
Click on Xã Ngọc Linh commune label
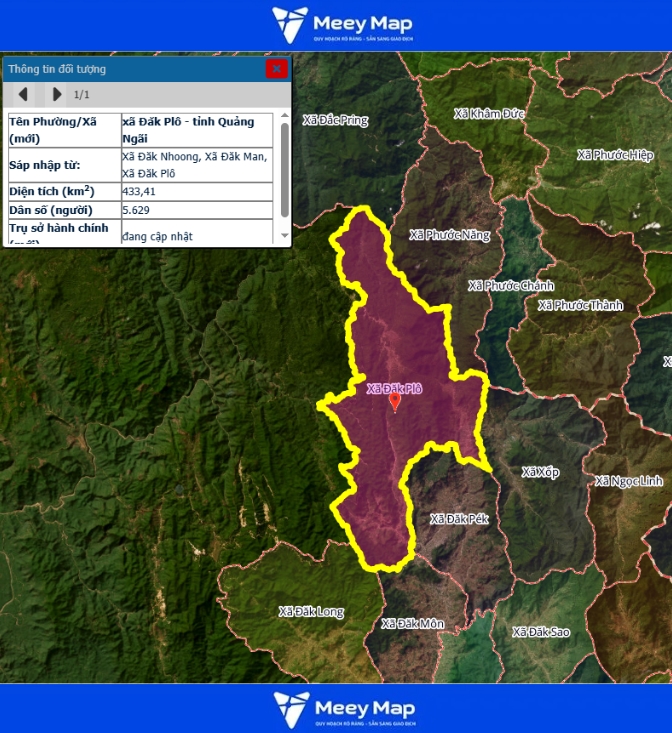628,481
